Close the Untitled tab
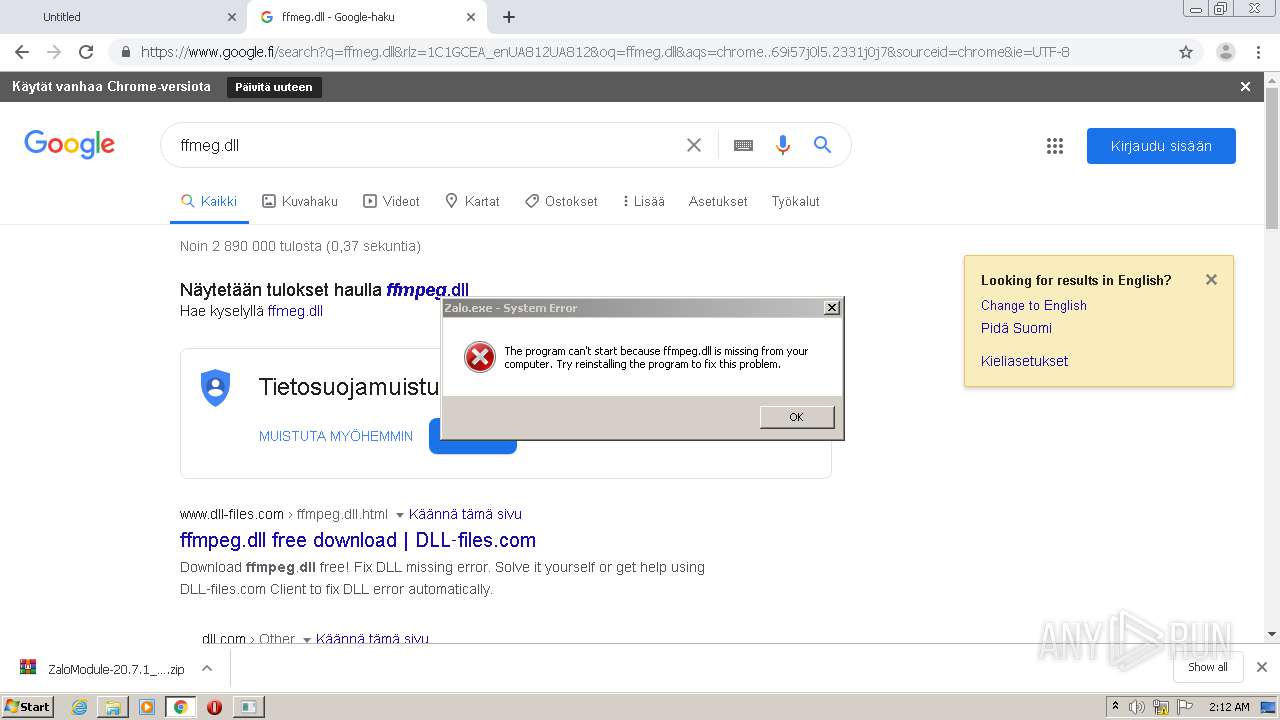Image resolution: width=1280 pixels, height=720 pixels. (232, 17)
